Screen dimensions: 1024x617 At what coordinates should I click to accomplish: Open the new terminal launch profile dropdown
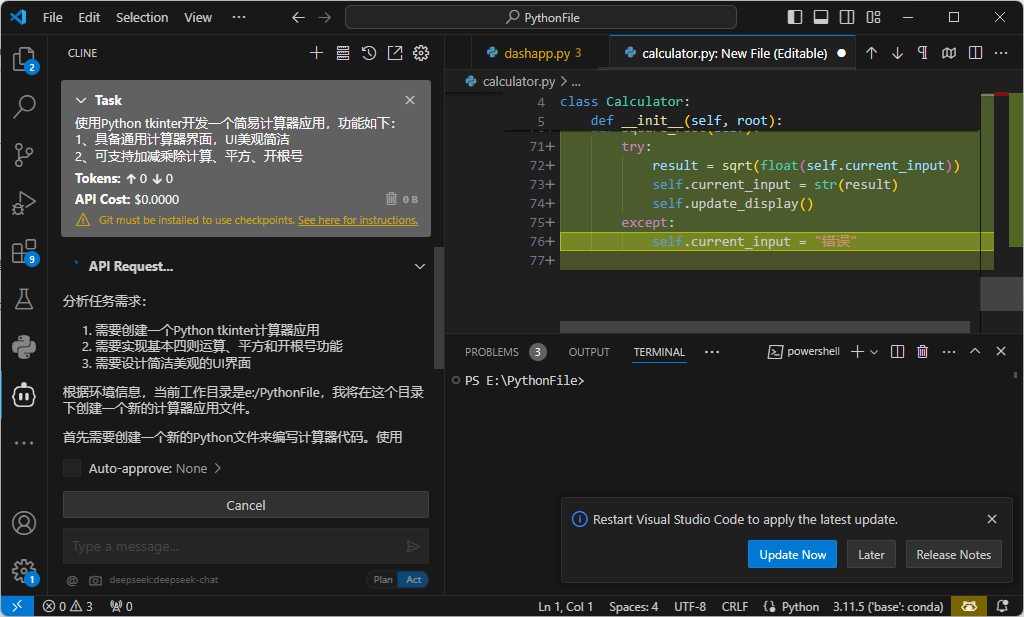click(x=874, y=352)
